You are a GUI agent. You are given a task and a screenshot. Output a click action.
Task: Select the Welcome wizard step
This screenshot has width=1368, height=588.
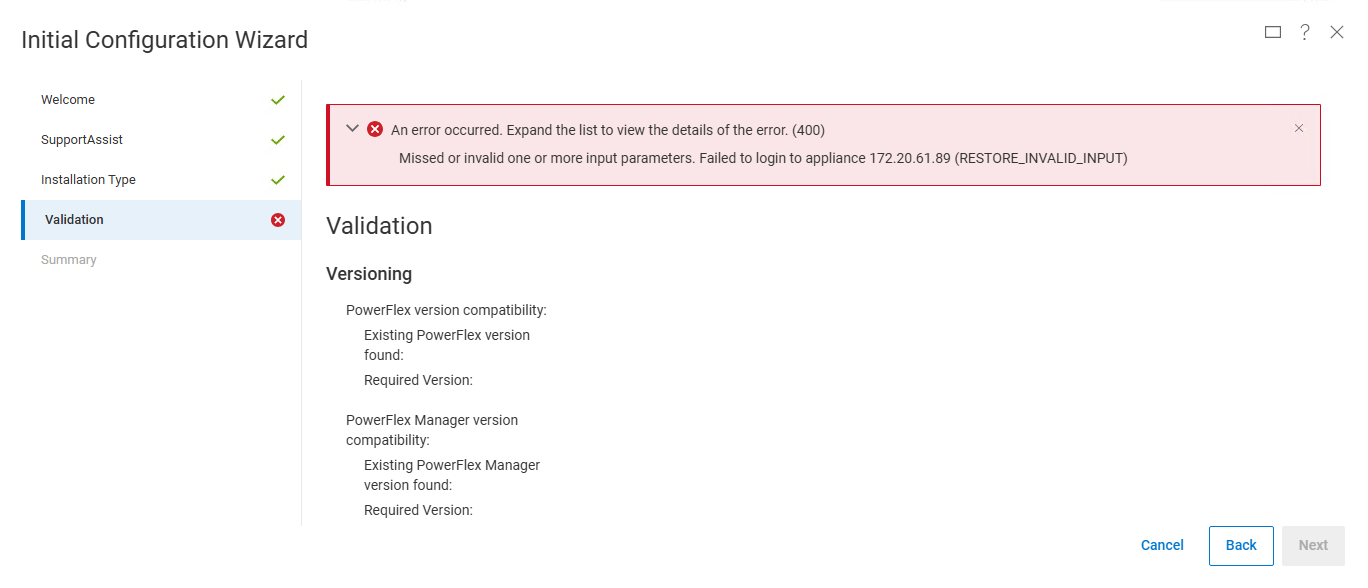[x=68, y=99]
